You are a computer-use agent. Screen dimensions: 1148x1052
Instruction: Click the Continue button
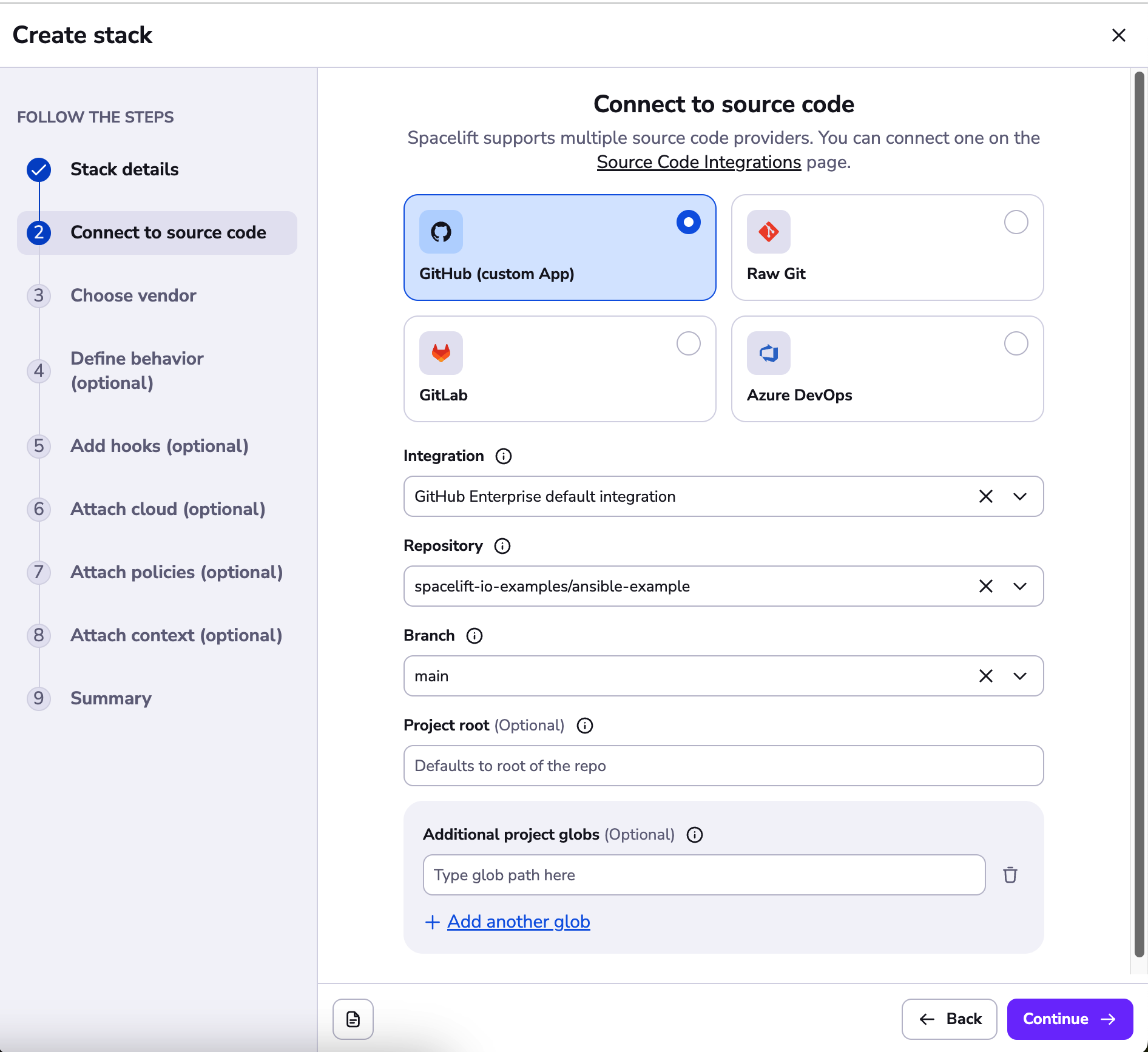(1069, 1019)
